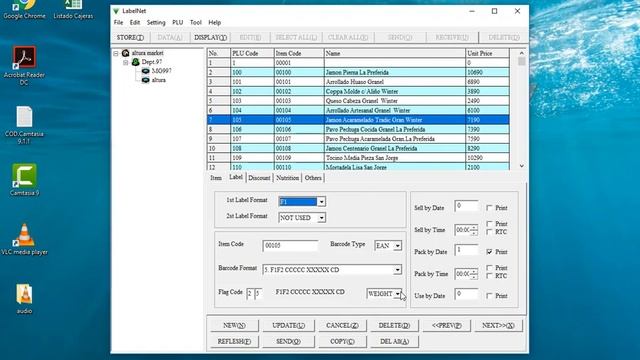Open the File menu
The image size is (640, 360).
[x=118, y=22]
